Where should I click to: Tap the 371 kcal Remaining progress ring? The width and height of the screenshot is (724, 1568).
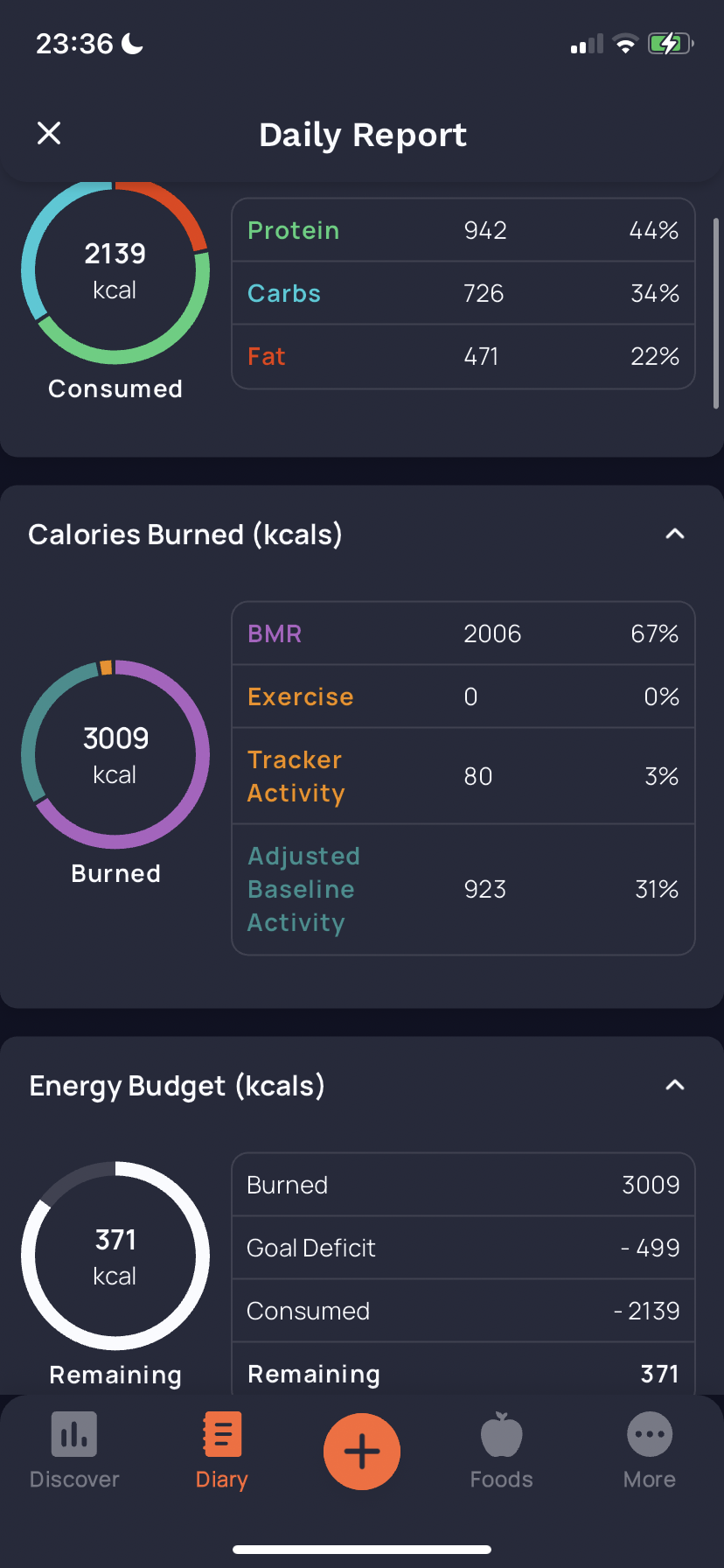point(115,1256)
